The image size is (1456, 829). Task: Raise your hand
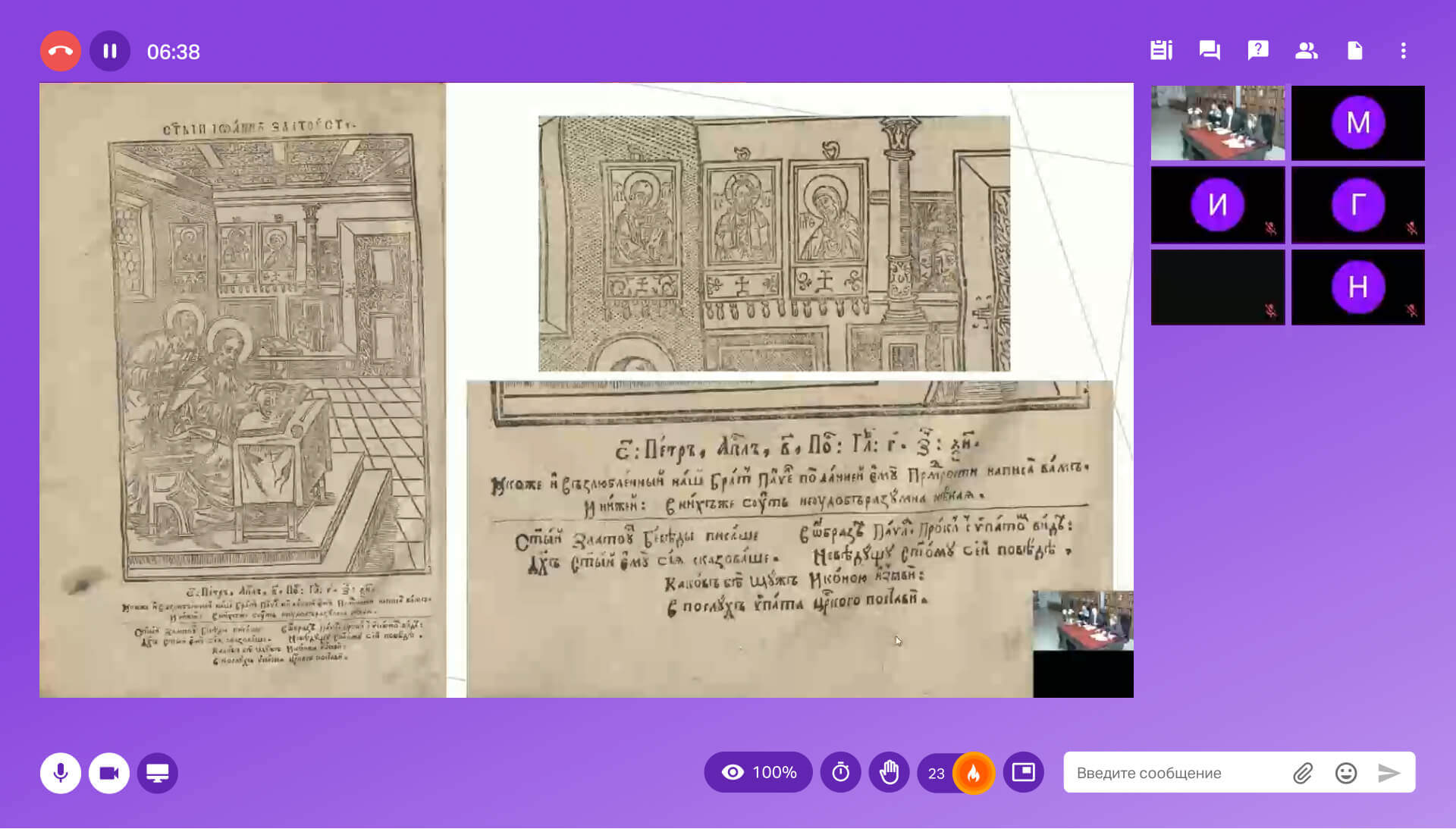(x=889, y=772)
